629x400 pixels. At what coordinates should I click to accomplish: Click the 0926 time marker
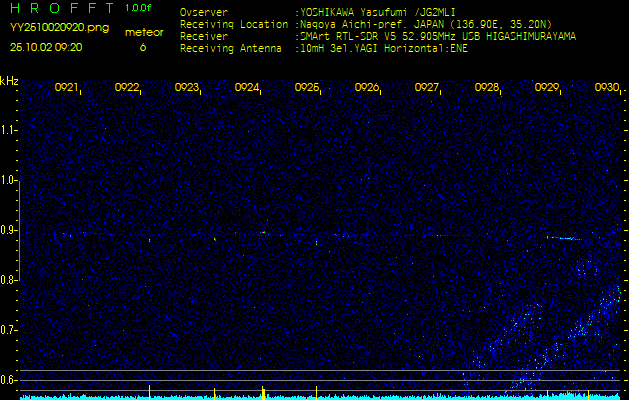(367, 87)
